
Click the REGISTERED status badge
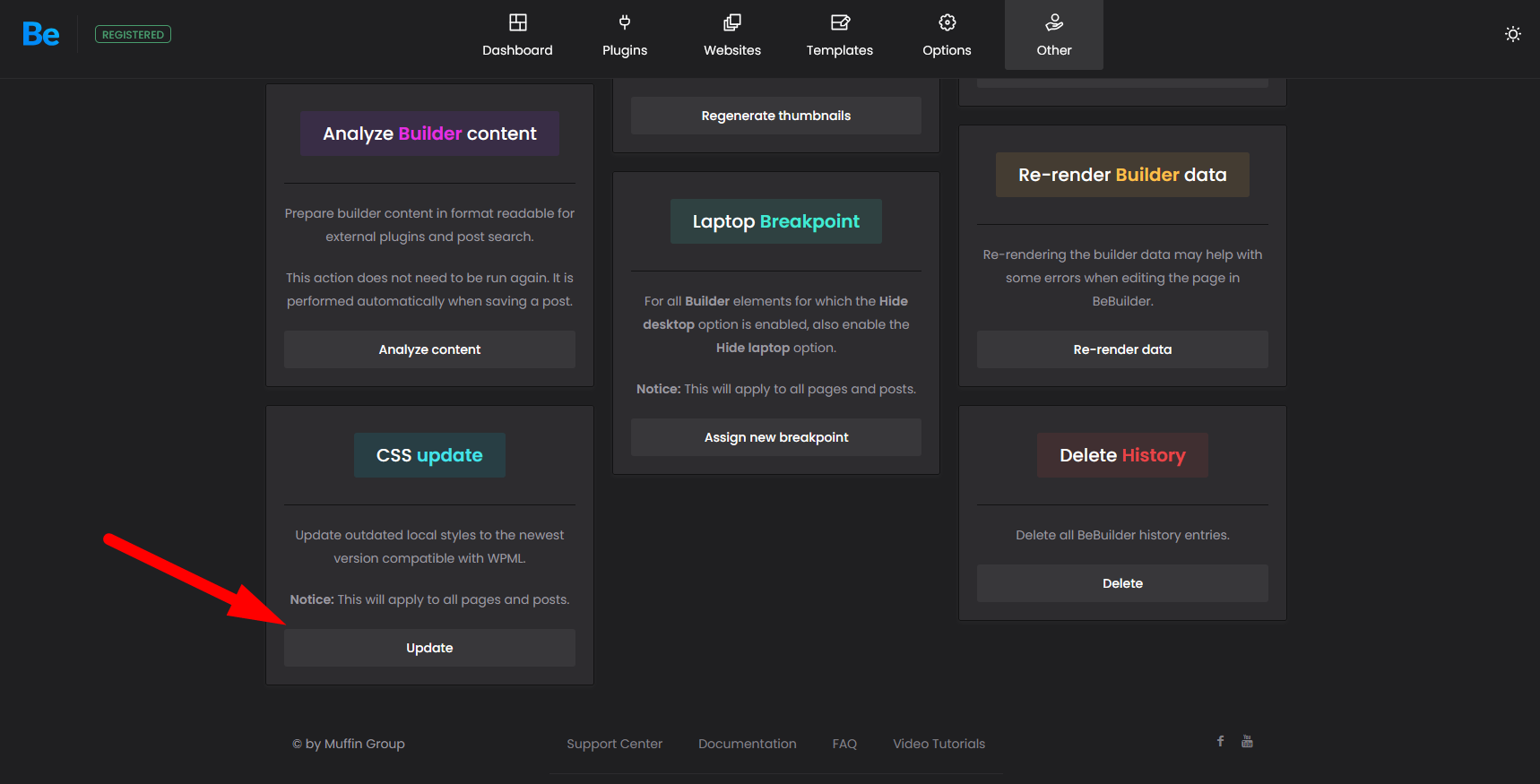point(133,35)
